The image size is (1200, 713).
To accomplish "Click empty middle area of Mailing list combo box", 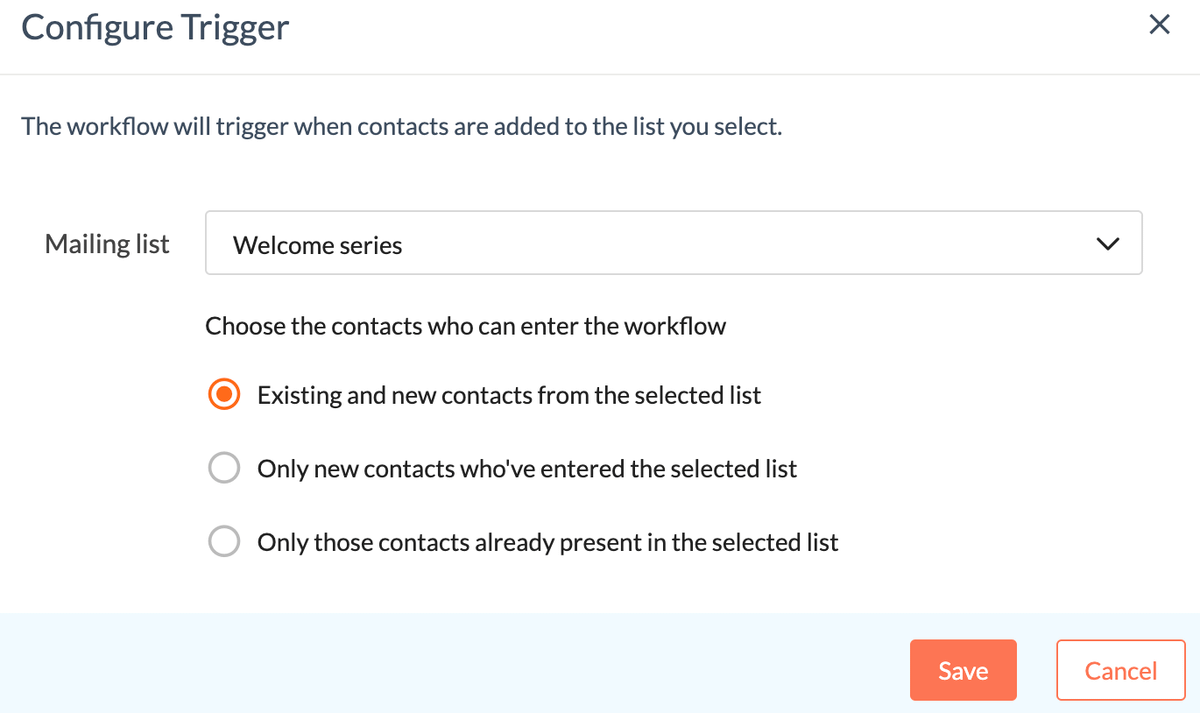I will (x=700, y=243).
